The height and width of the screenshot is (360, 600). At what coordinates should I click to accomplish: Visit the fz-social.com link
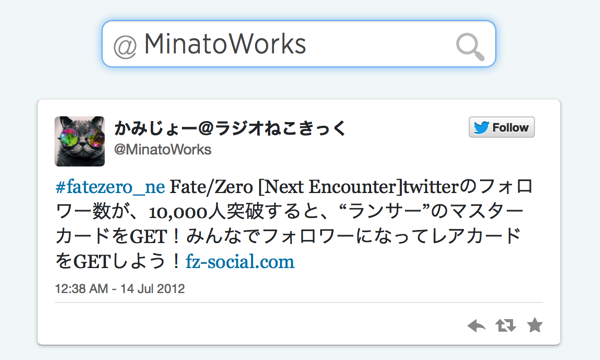pos(240,262)
